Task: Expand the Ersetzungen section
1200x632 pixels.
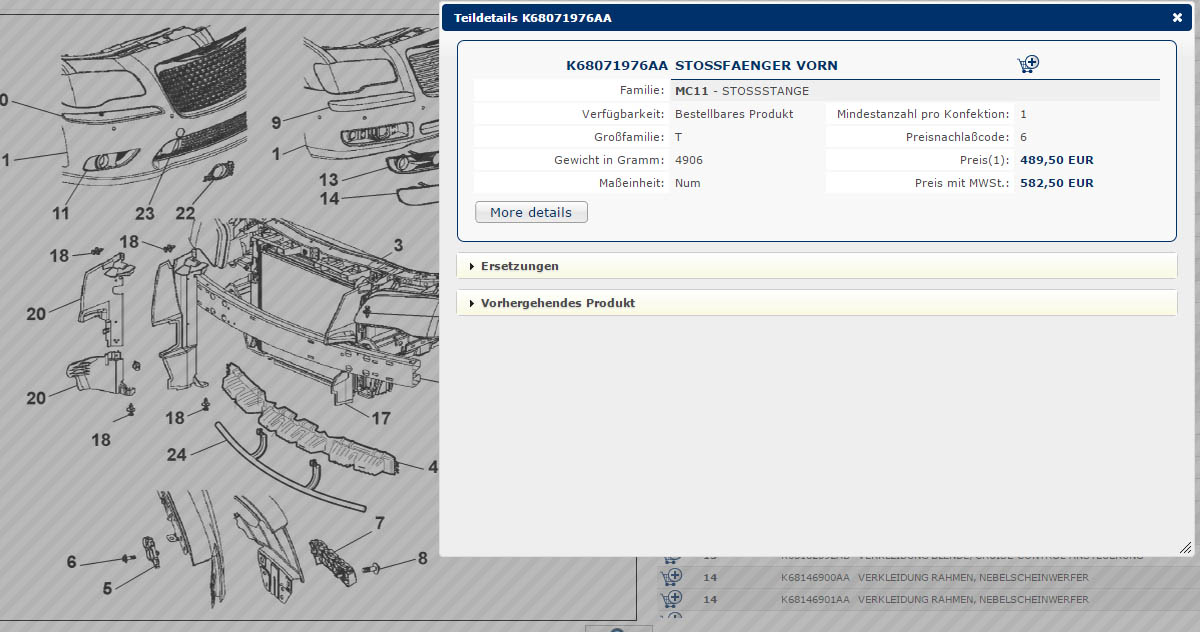Action: tap(519, 266)
